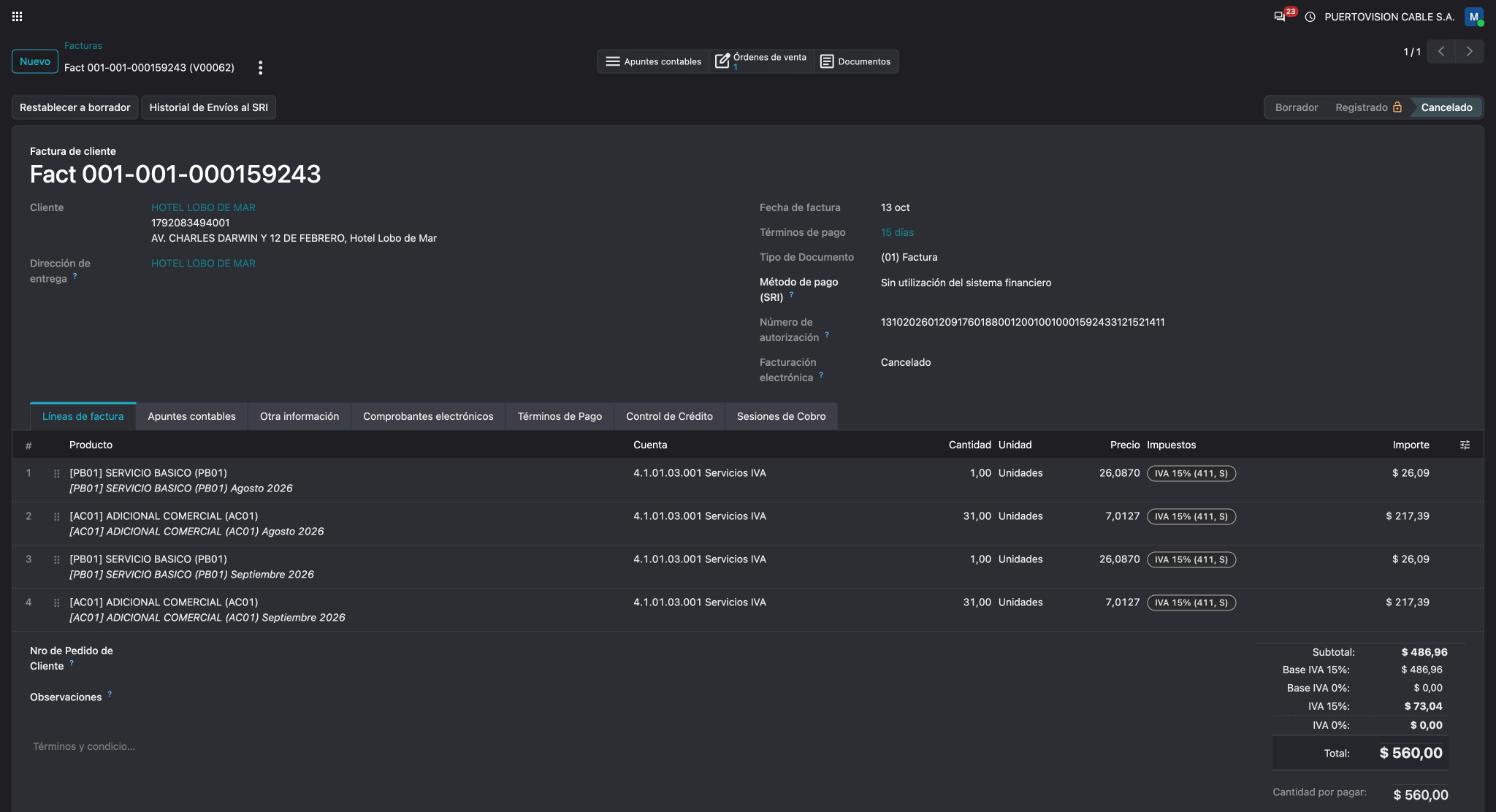Show help for Observaciones field
The height and width of the screenshot is (812, 1496).
tap(109, 694)
